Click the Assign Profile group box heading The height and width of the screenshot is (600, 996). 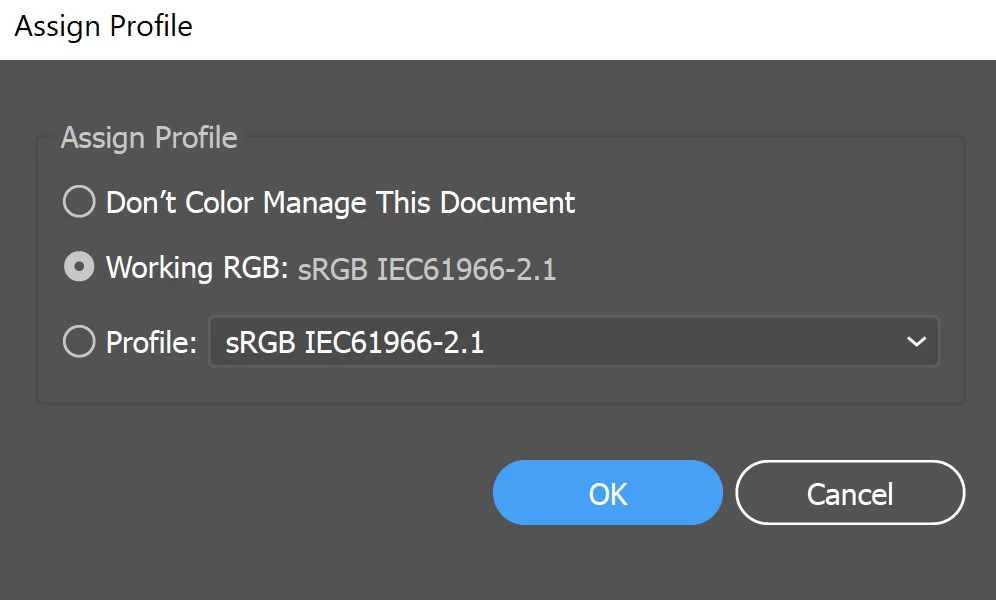tap(149, 138)
